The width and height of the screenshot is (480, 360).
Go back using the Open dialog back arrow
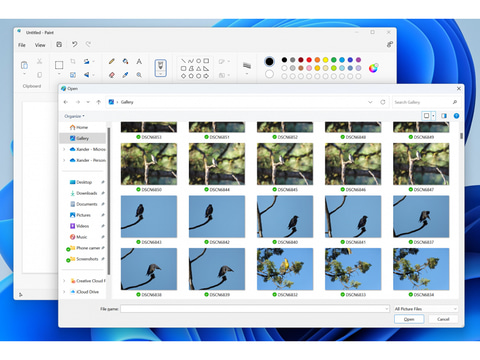tap(66, 102)
